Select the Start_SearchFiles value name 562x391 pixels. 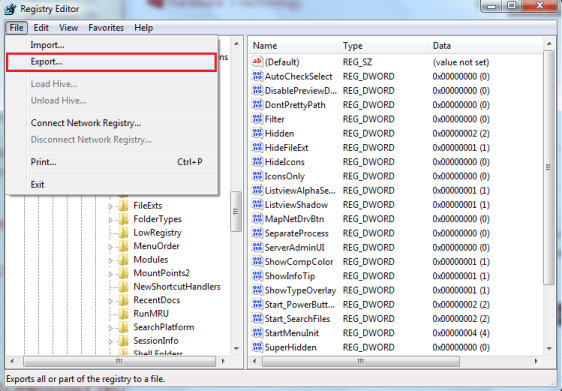(297, 319)
